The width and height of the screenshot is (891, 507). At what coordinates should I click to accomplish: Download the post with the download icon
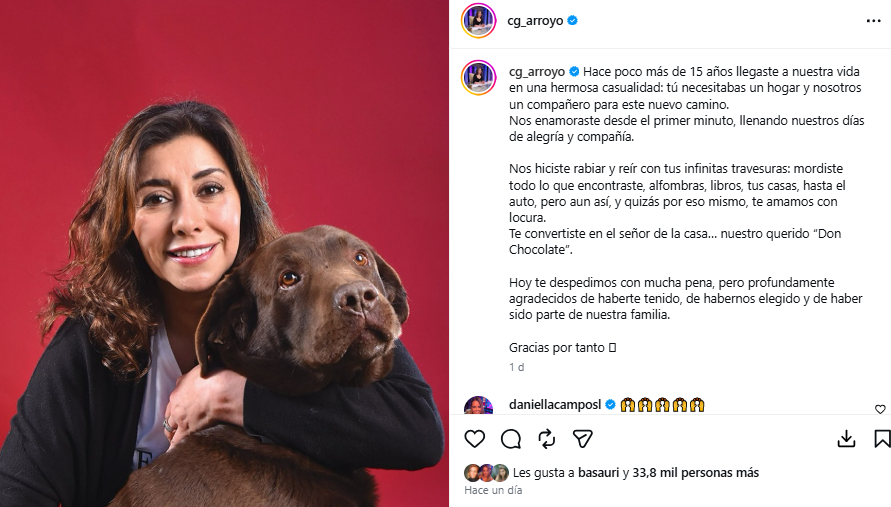pyautogui.click(x=846, y=439)
